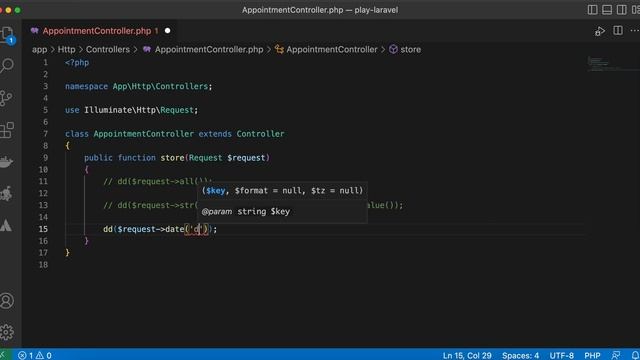
Task: Toggle secondary sidebar layout icon in title bar
Action: tap(622, 10)
